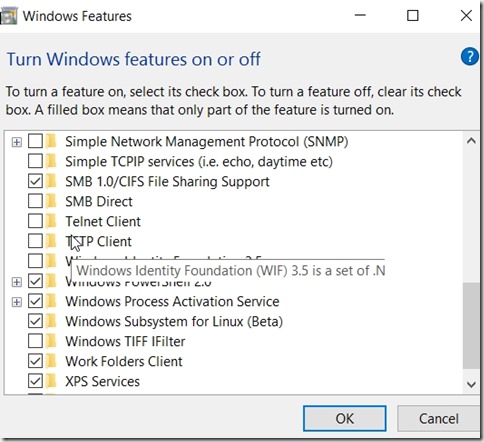This screenshot has width=484, height=442.
Task: Select Simple Network Management Protocol (SNMP) label
Action: [x=207, y=141]
